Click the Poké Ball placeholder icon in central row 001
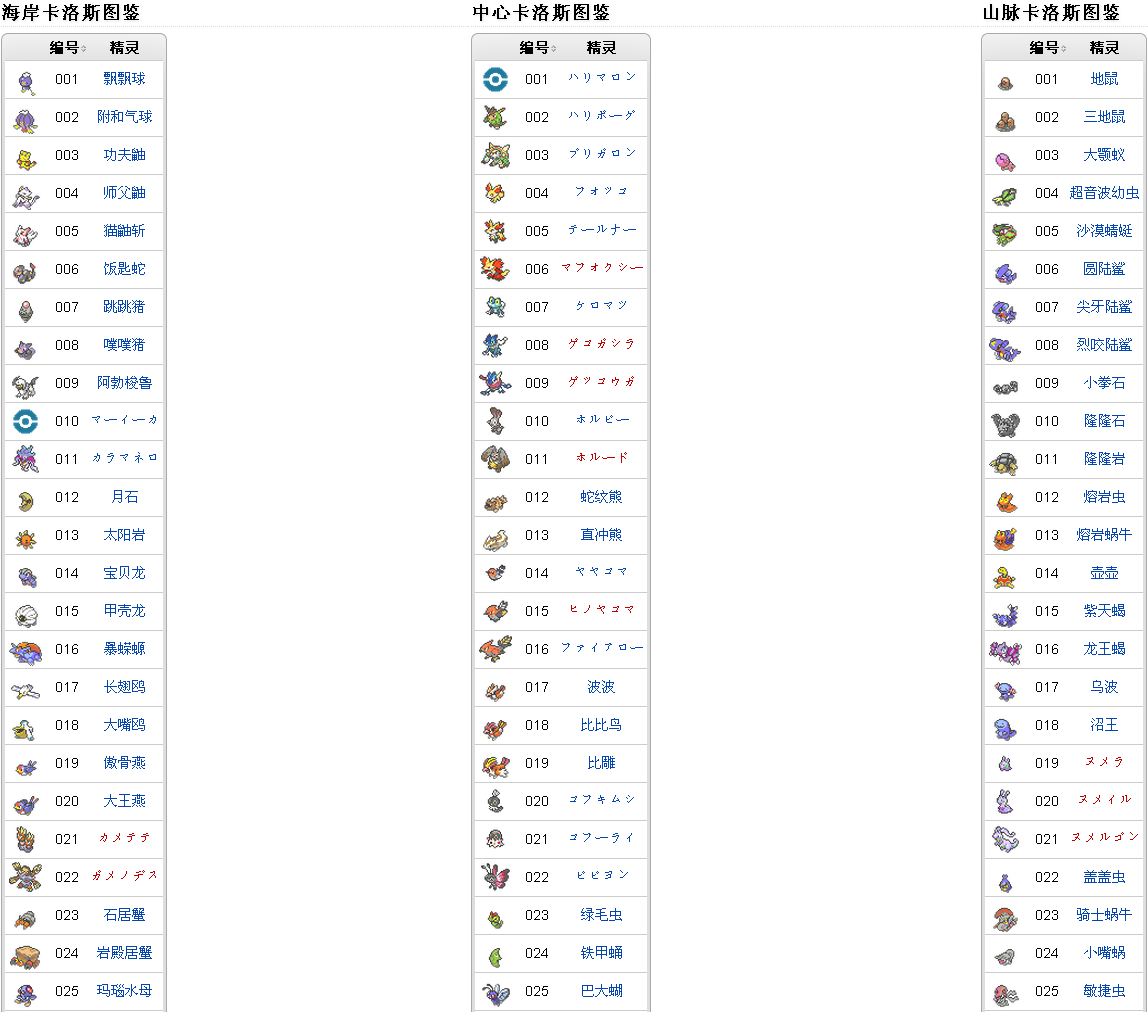The width and height of the screenshot is (1148, 1012). pos(495,79)
